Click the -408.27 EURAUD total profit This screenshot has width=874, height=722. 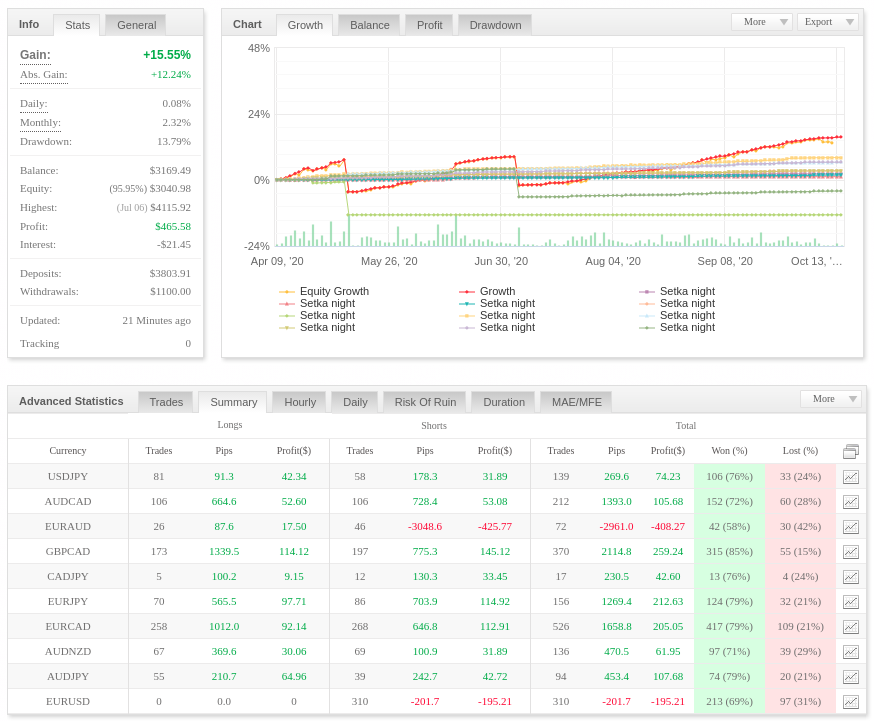(668, 527)
